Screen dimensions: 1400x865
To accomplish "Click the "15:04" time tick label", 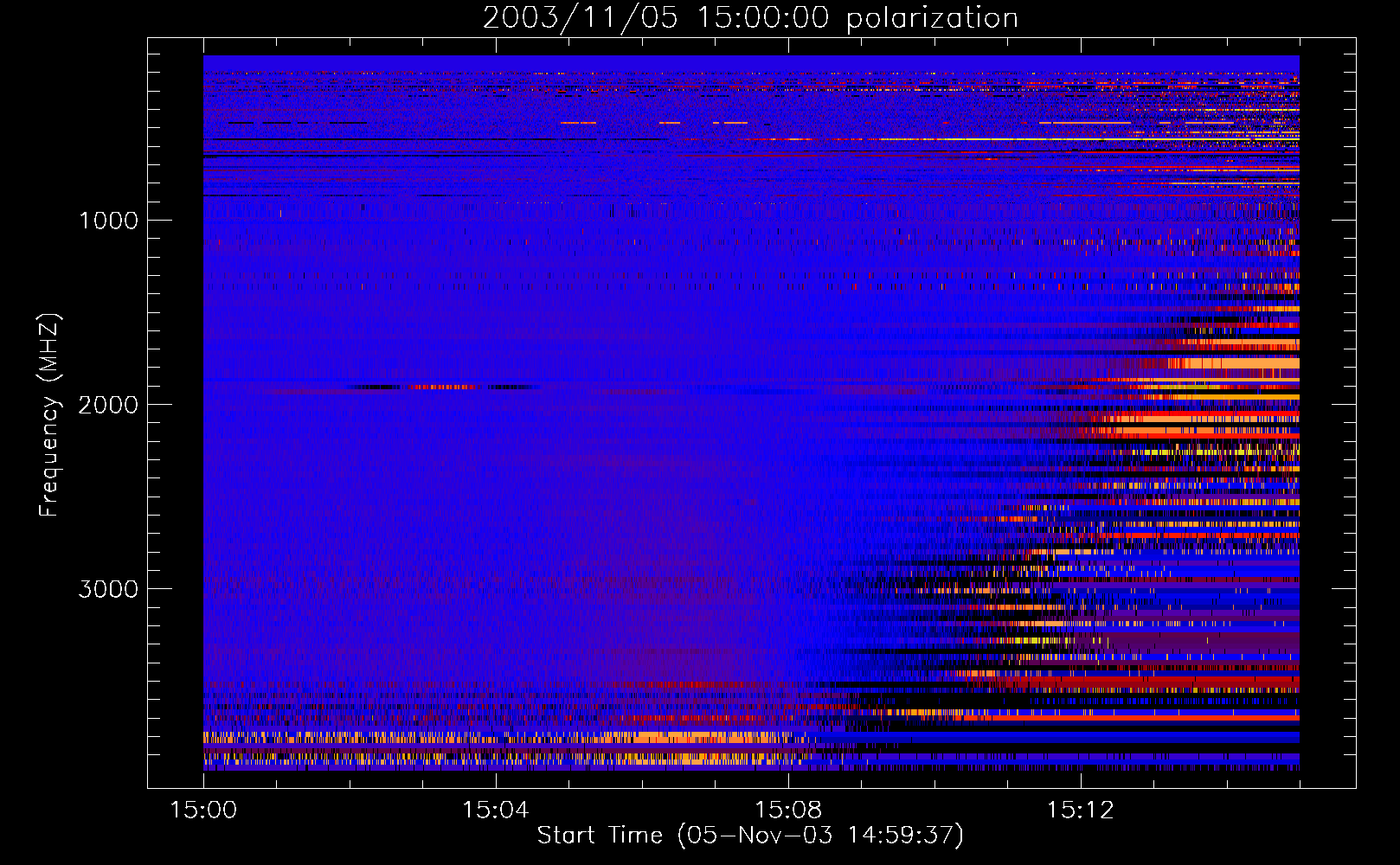I will click(496, 811).
